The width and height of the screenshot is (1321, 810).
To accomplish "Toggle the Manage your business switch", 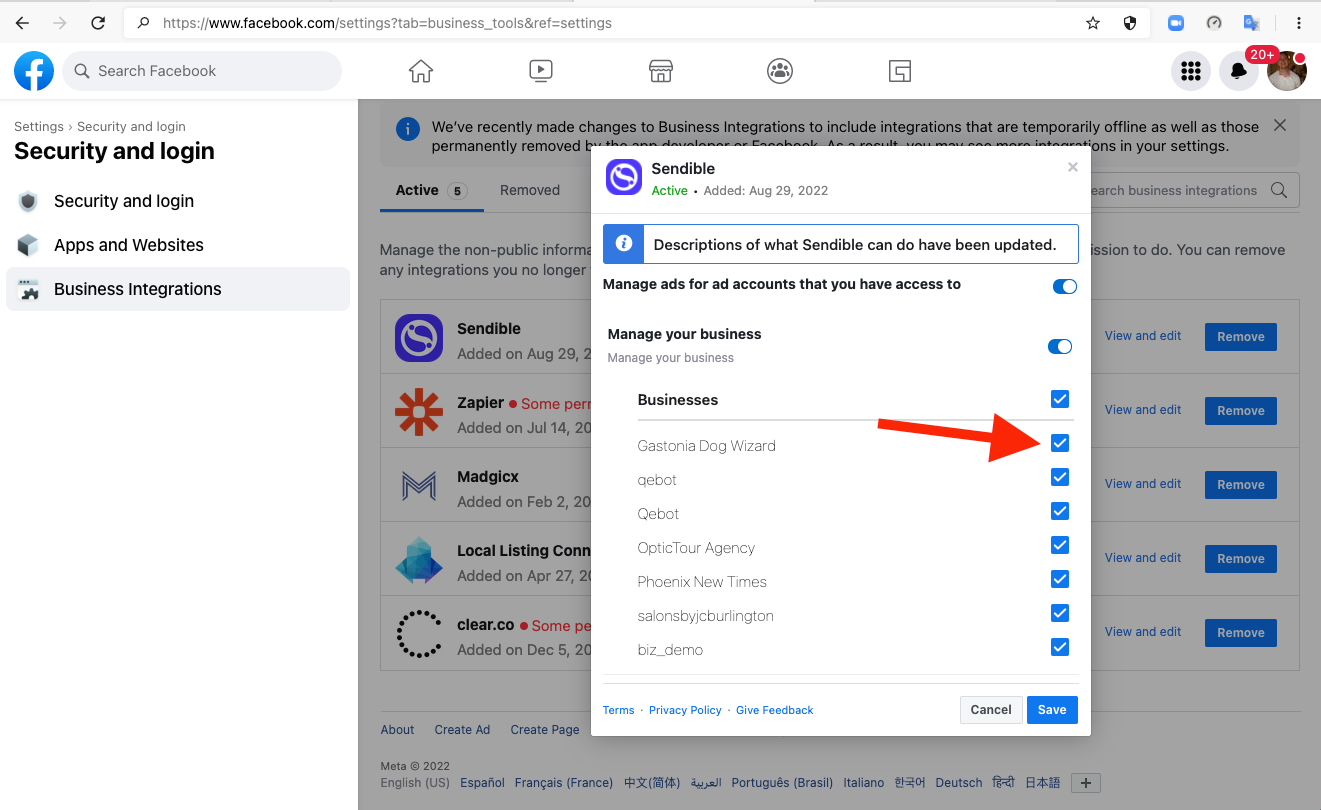I will [x=1059, y=347].
